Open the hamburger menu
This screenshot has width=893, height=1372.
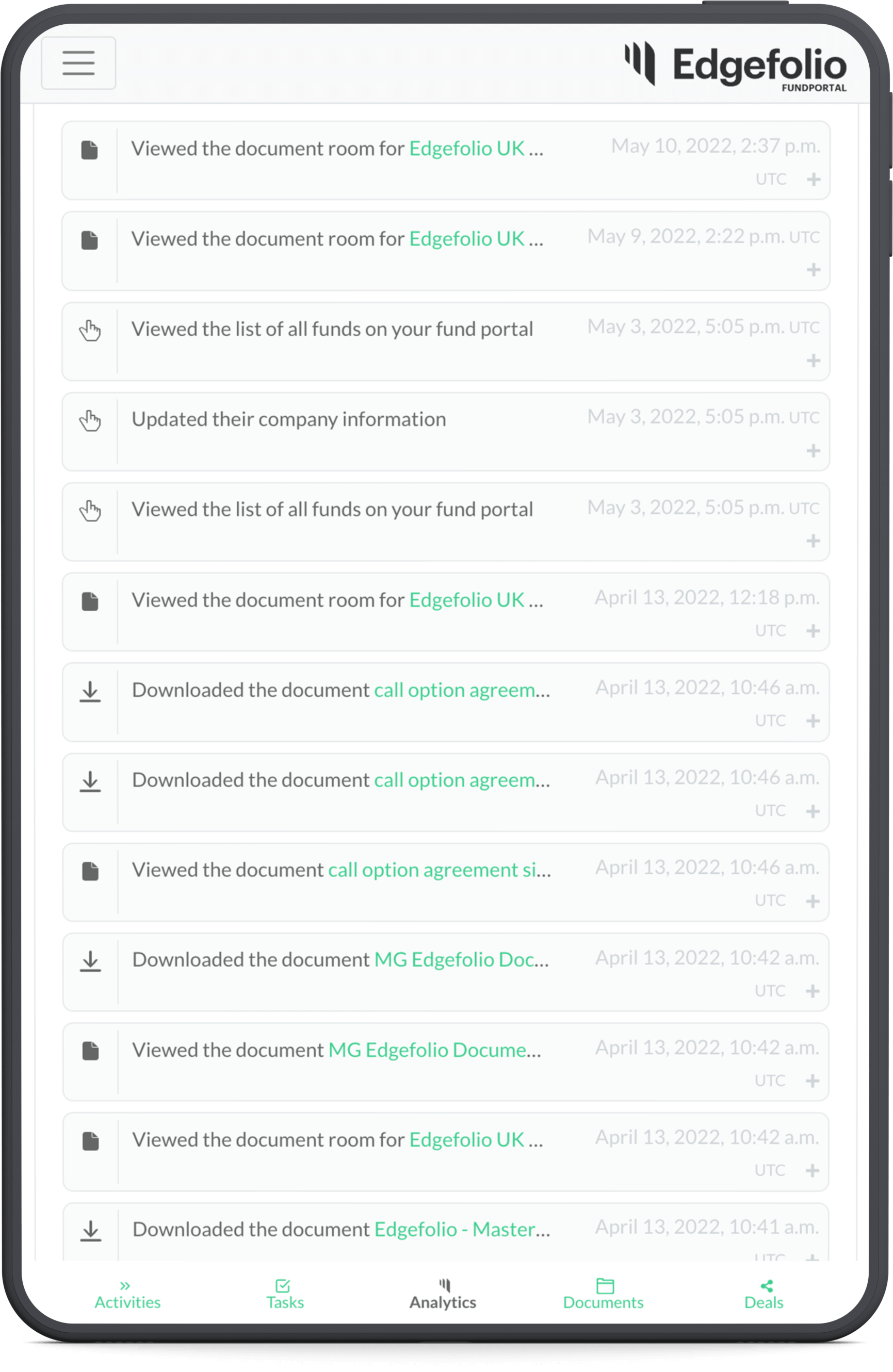(x=78, y=63)
